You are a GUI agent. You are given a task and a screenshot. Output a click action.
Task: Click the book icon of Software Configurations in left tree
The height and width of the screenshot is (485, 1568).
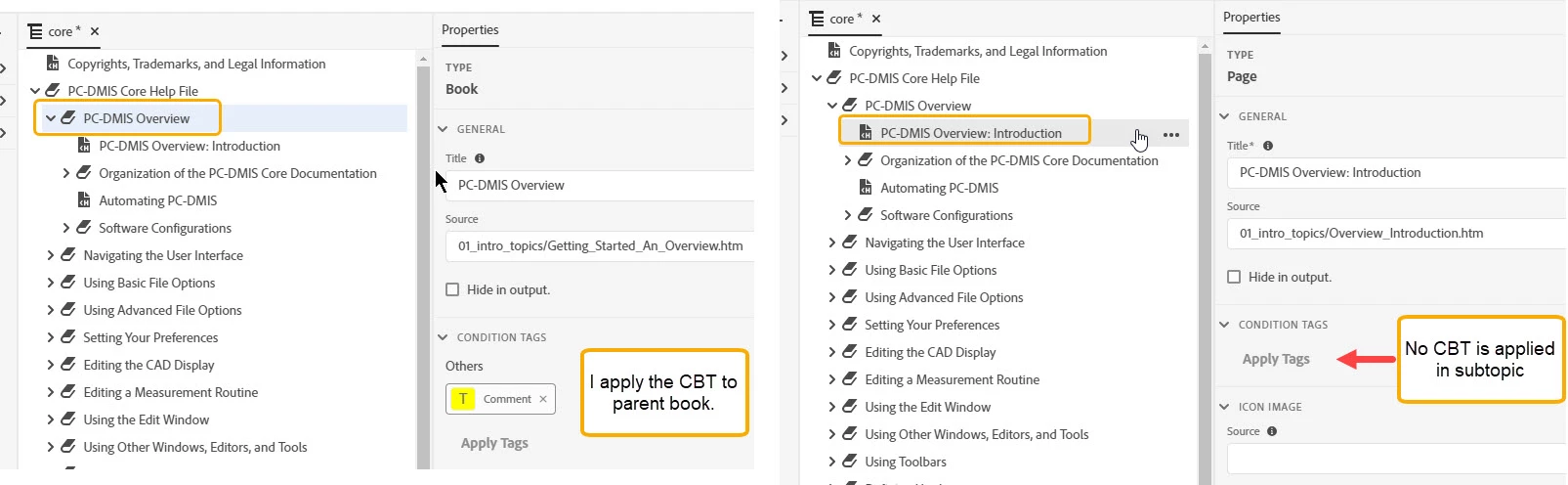tap(84, 228)
